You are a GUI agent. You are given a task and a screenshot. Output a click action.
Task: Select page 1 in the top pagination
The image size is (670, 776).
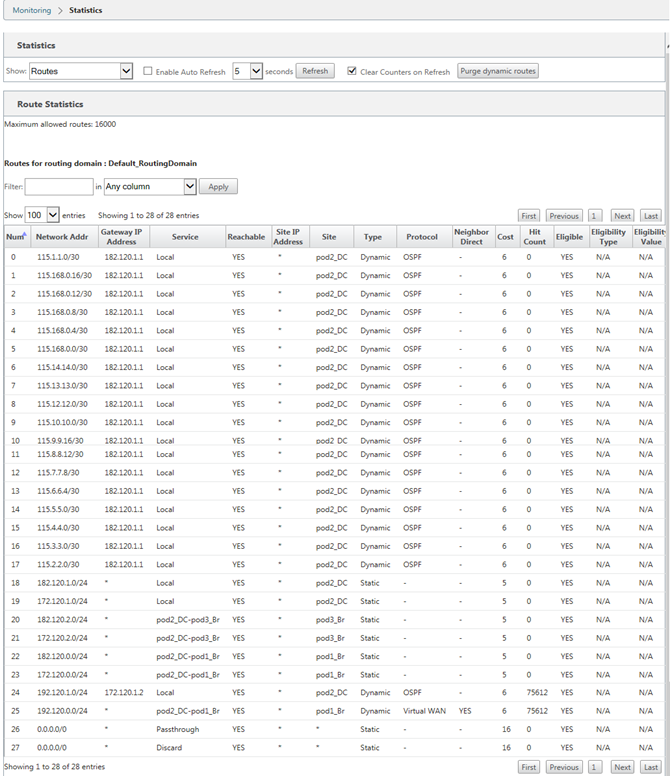coord(594,216)
